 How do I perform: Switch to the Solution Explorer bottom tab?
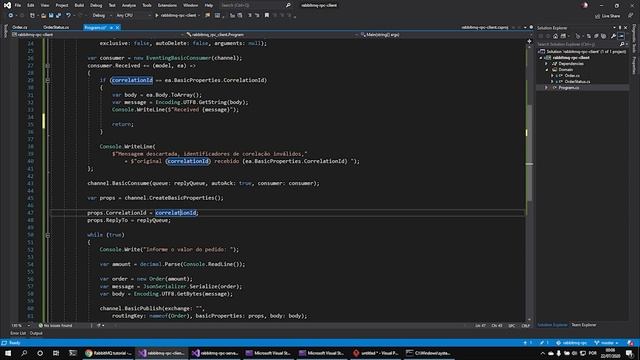pyautogui.click(x=552, y=325)
